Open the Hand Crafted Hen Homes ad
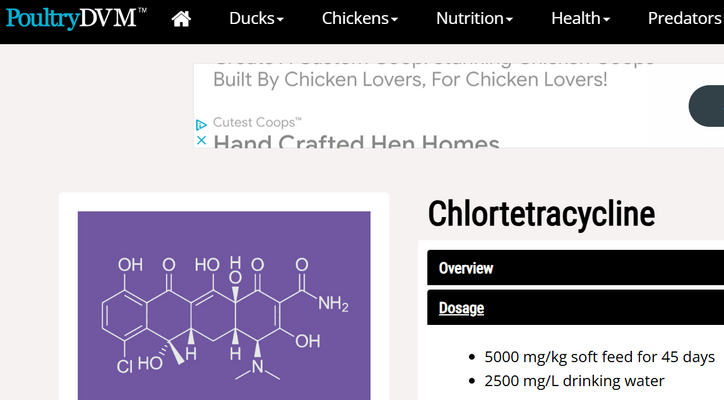Viewport: 724px width, 400px height. point(356,141)
